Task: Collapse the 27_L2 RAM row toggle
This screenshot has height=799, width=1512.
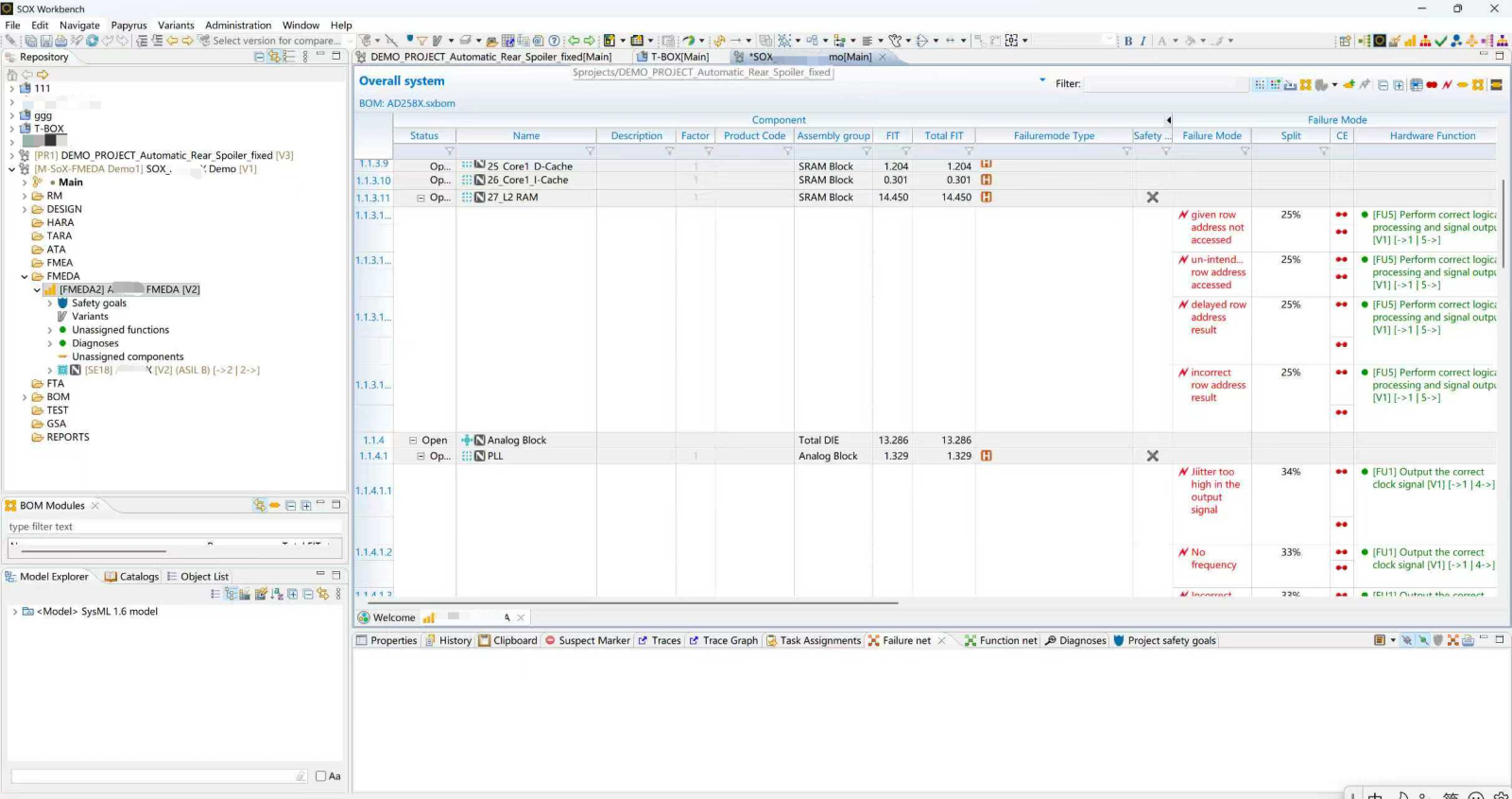Action: tap(421, 198)
